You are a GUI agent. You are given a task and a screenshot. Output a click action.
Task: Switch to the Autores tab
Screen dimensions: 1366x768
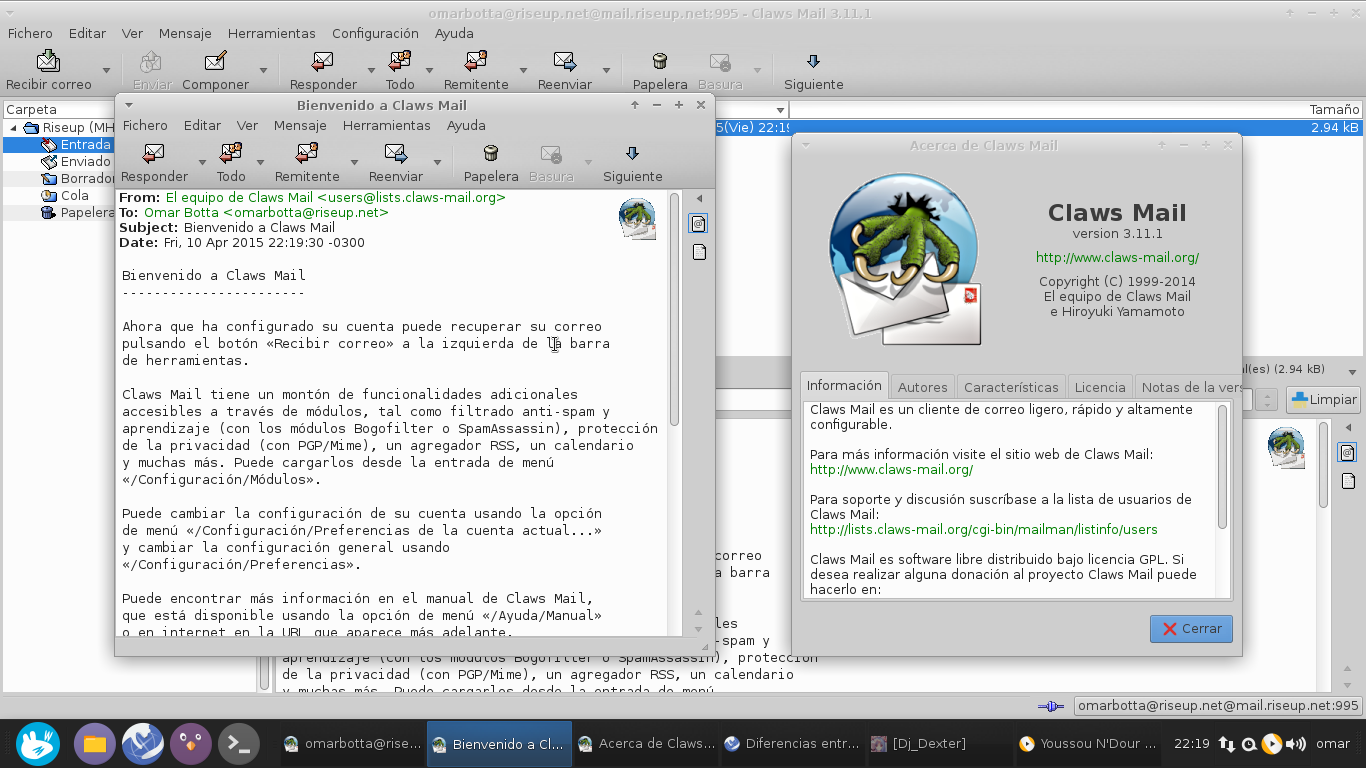922,387
